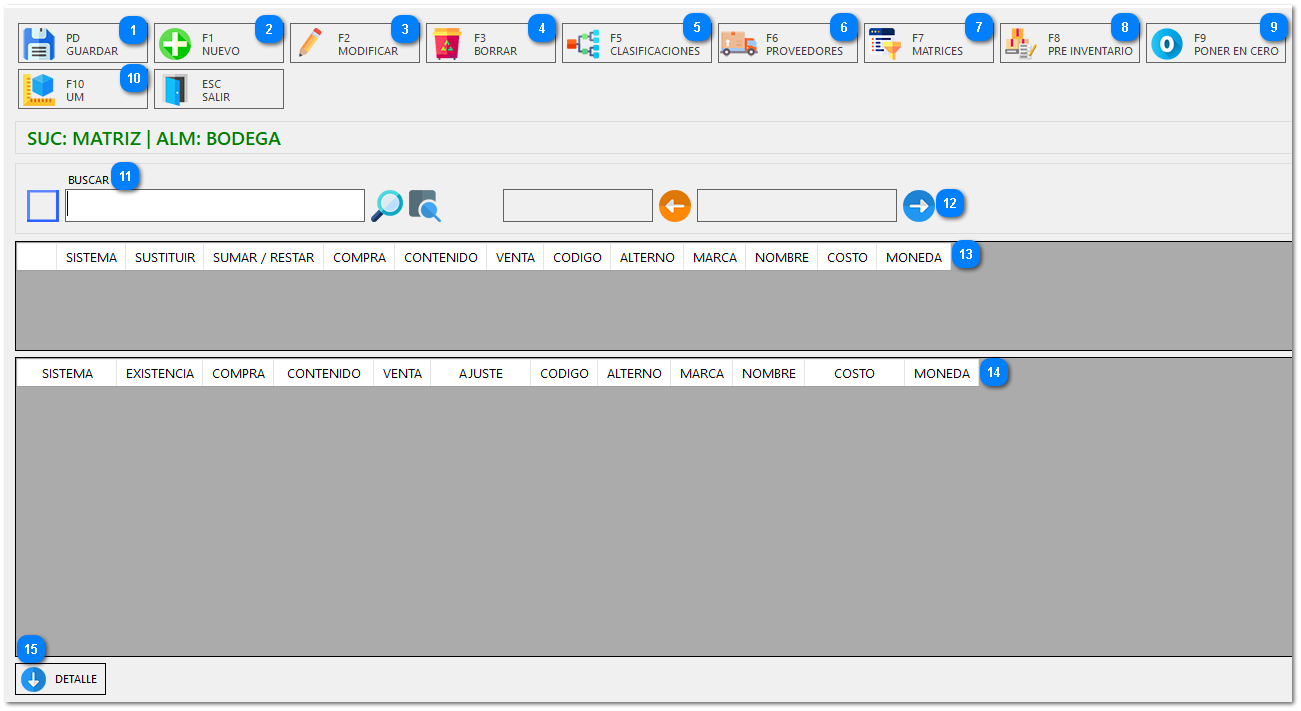Click the Borrar trash bin icon

447,44
